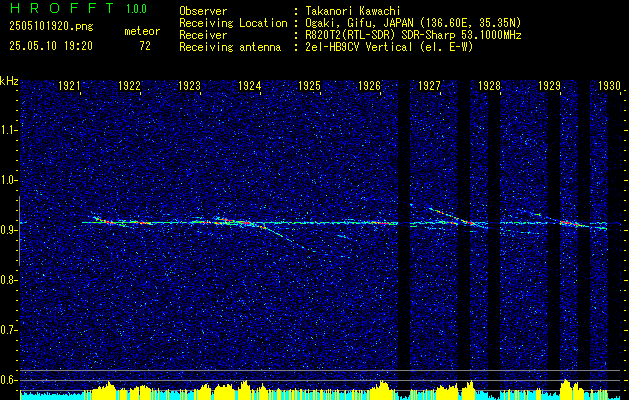Click the Receiver label
This screenshot has width=629, height=400.
203,35
